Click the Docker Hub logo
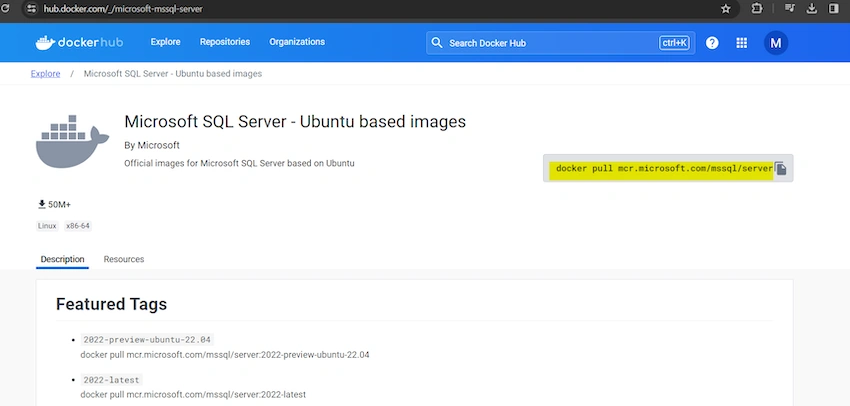This screenshot has width=850, height=406. [79, 42]
